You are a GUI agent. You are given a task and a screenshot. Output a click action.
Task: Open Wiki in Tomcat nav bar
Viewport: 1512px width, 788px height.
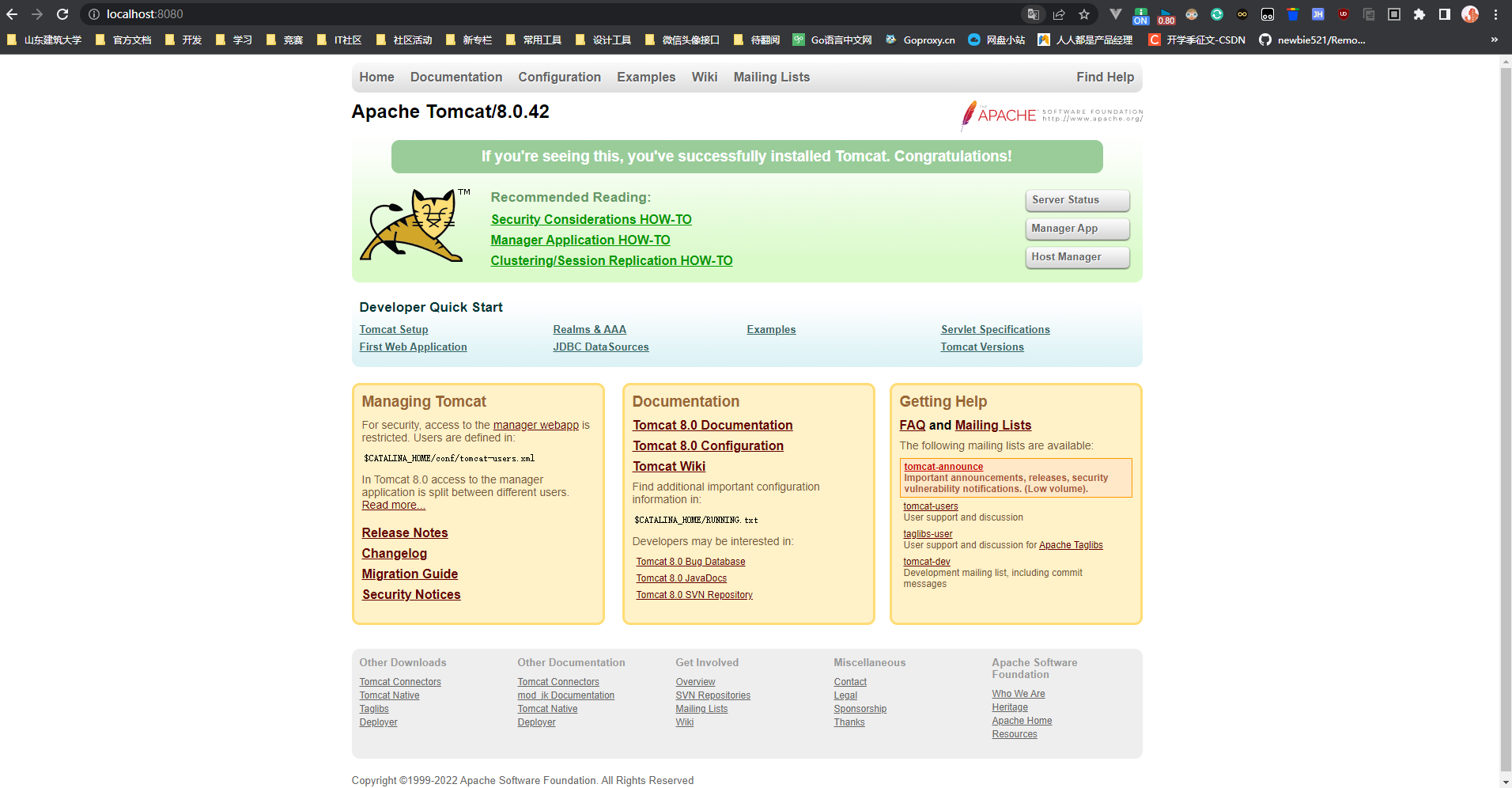(705, 77)
